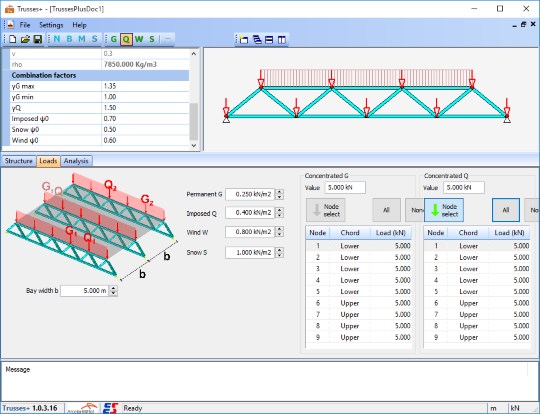This screenshot has width=540, height=414.
Task: Show bending moment M diagram
Action: click(x=82, y=39)
